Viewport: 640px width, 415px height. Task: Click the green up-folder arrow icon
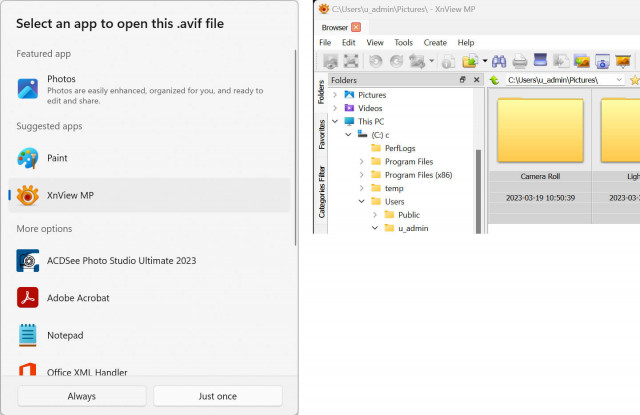pyautogui.click(x=495, y=80)
